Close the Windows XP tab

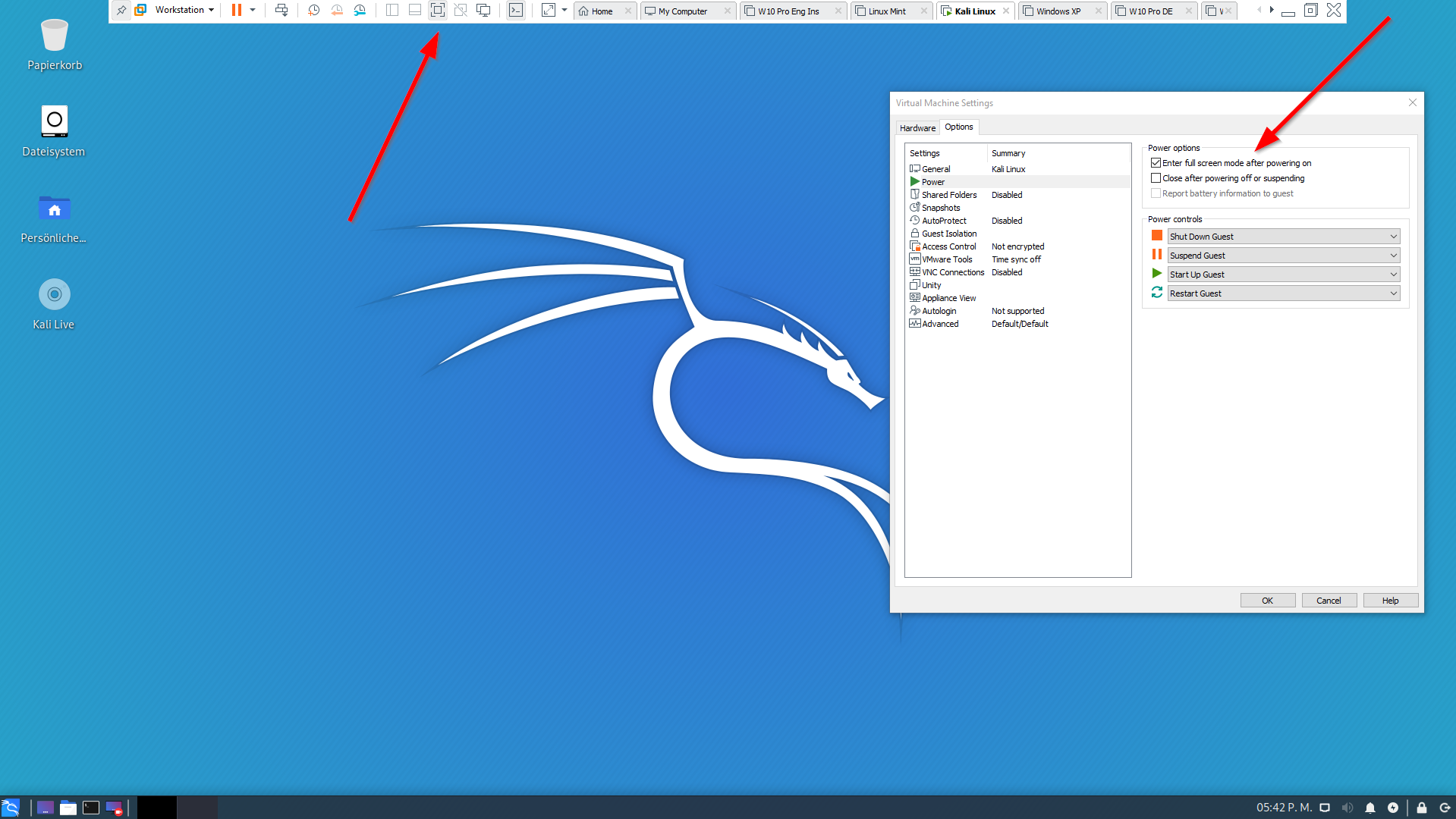tap(1098, 11)
